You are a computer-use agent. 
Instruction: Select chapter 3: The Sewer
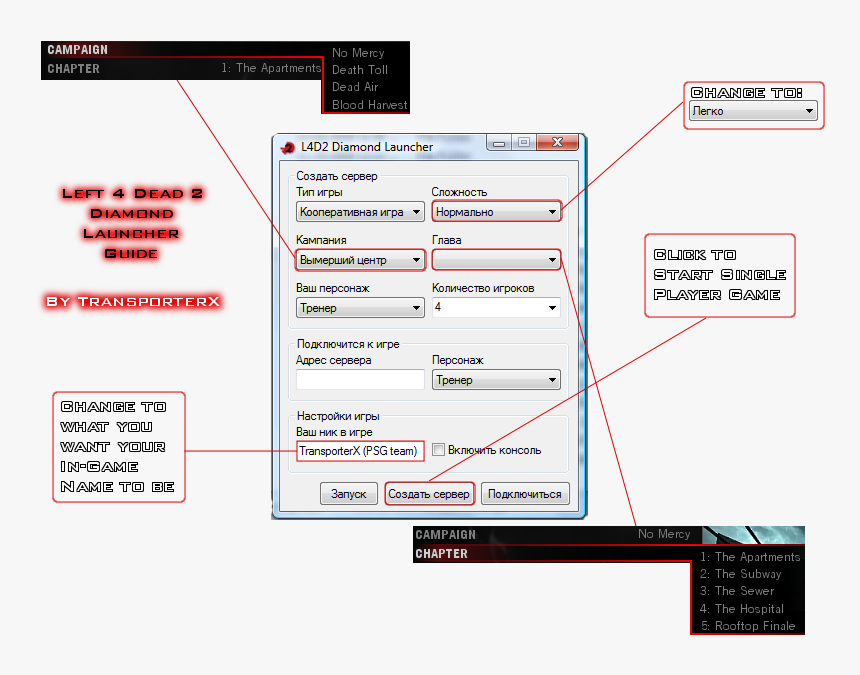[x=737, y=591]
